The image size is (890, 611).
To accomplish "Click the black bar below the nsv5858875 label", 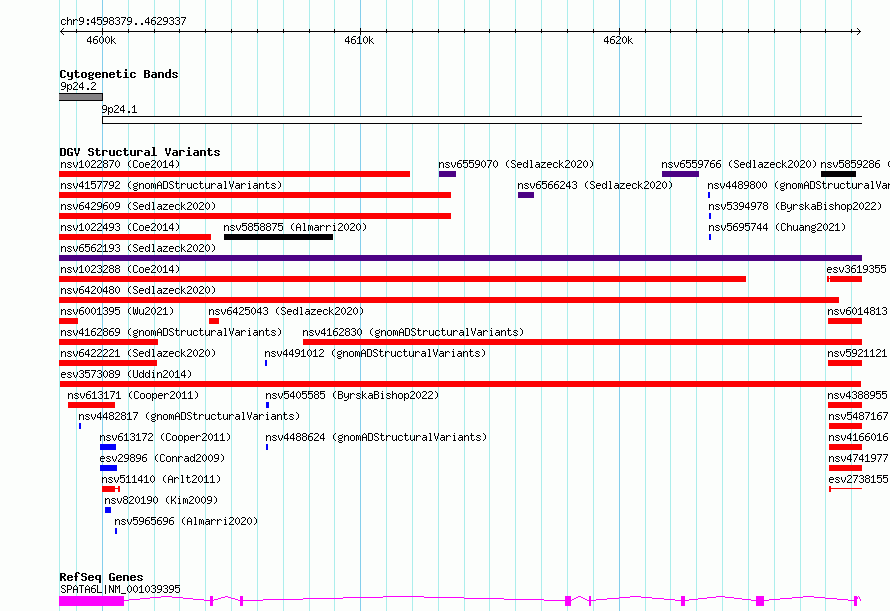I will pos(278,237).
